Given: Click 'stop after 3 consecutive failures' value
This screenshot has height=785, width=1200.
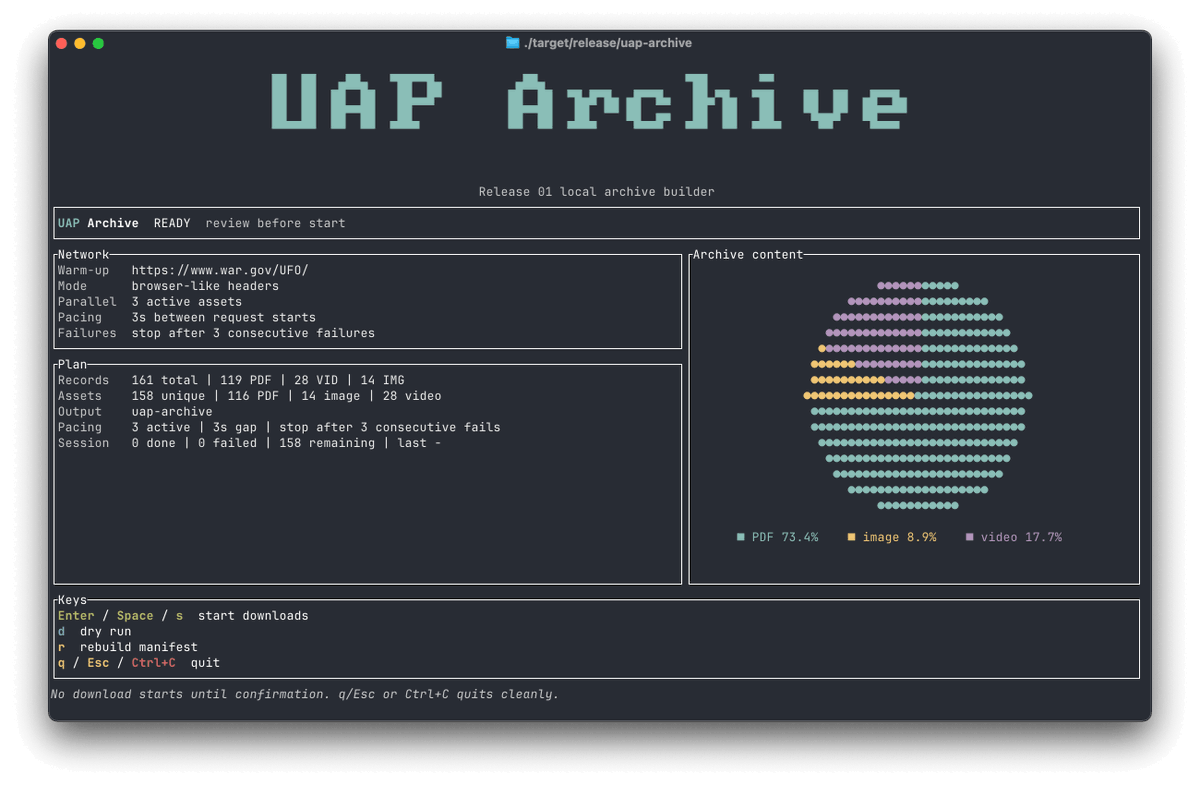Looking at the screenshot, I should [x=253, y=333].
